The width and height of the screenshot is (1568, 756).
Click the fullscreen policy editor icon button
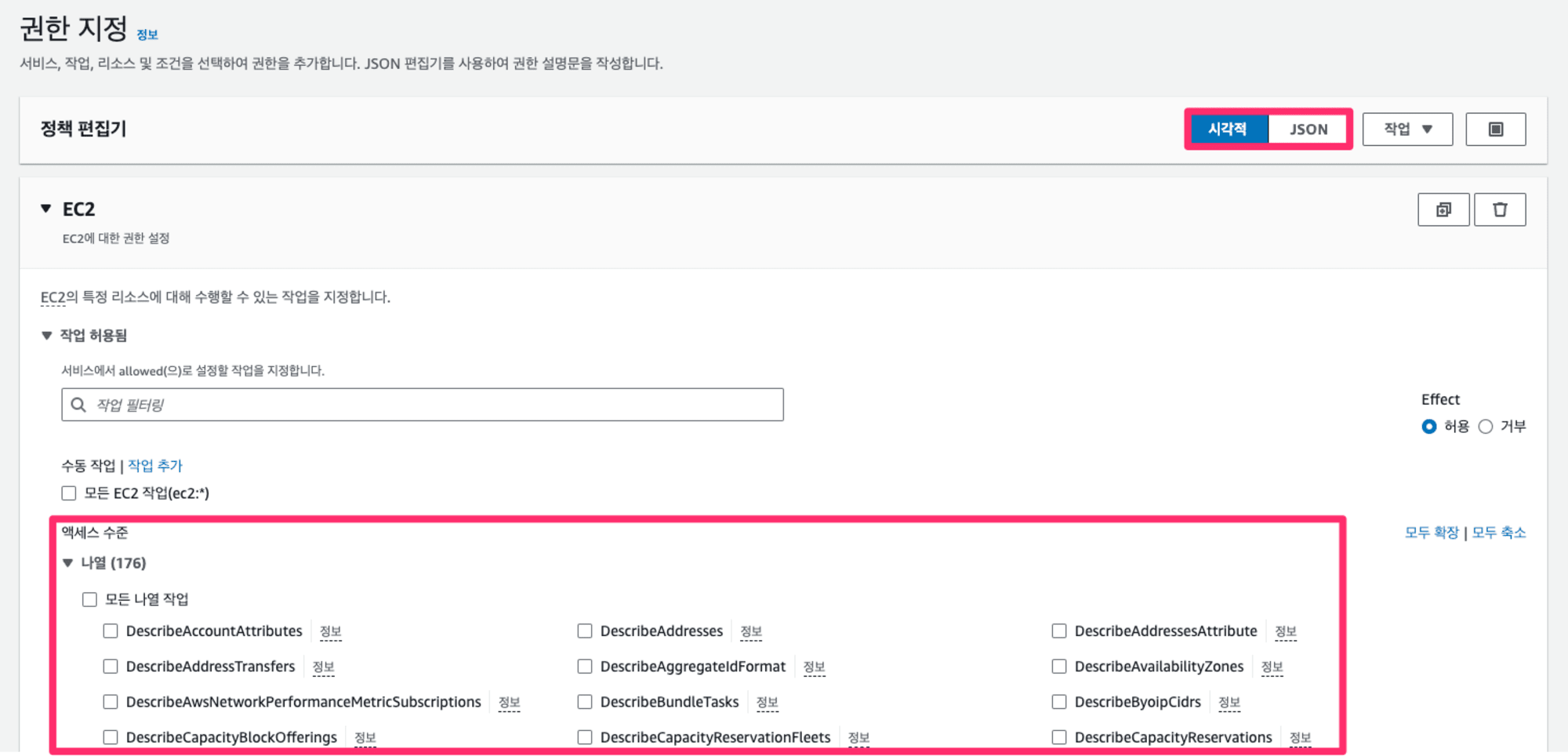tap(1495, 129)
